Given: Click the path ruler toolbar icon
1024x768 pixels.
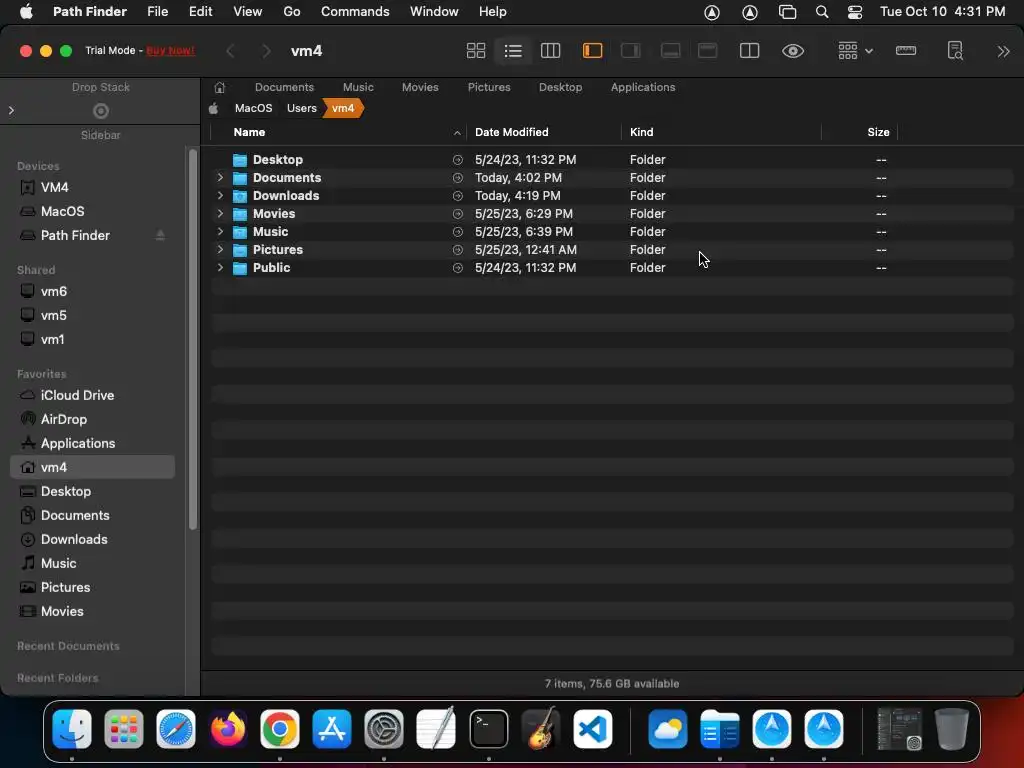Looking at the screenshot, I should 906,51.
